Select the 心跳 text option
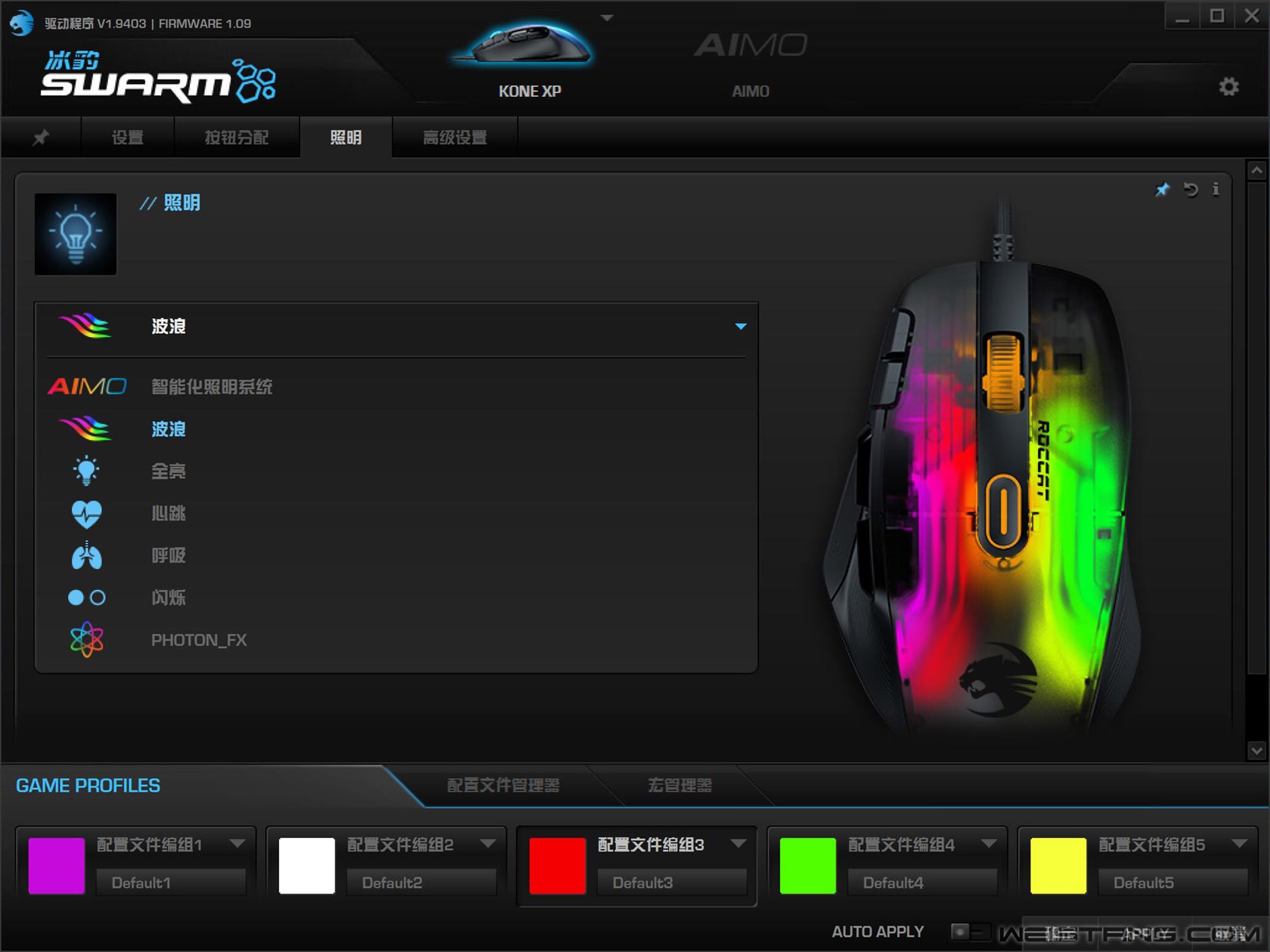The image size is (1270, 952). [x=169, y=514]
